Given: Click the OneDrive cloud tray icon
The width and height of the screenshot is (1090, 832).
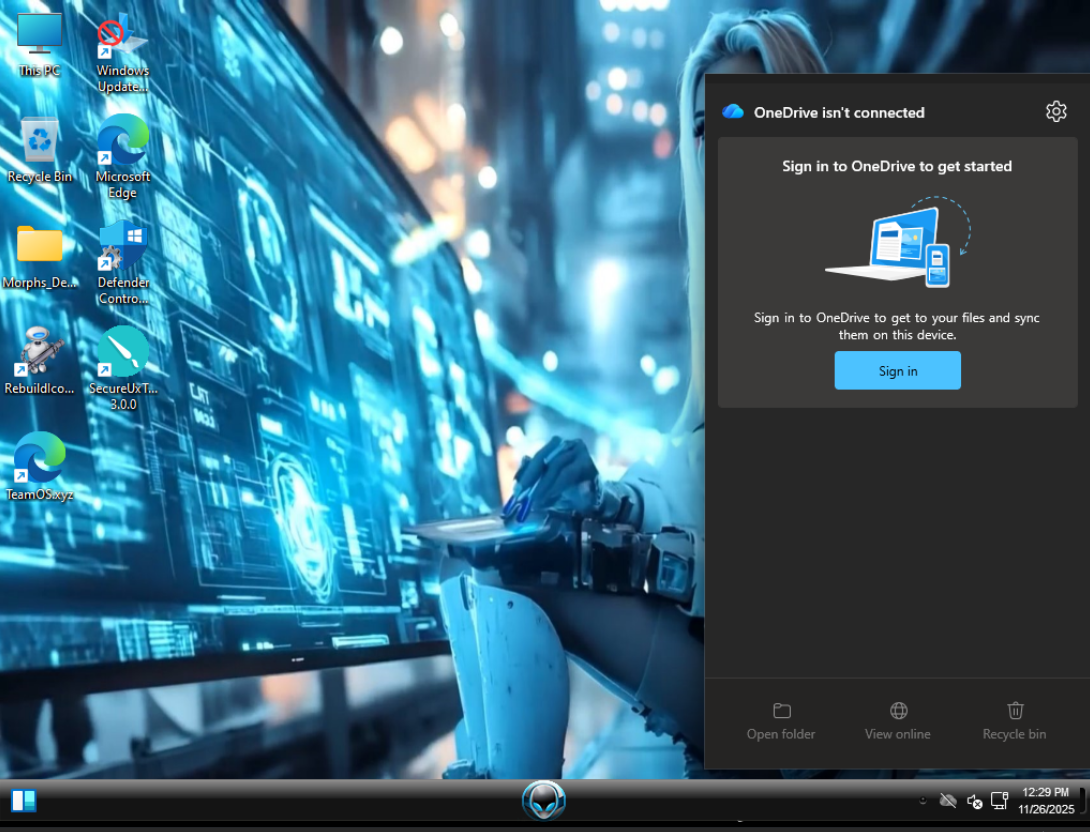Looking at the screenshot, I should tap(948, 801).
